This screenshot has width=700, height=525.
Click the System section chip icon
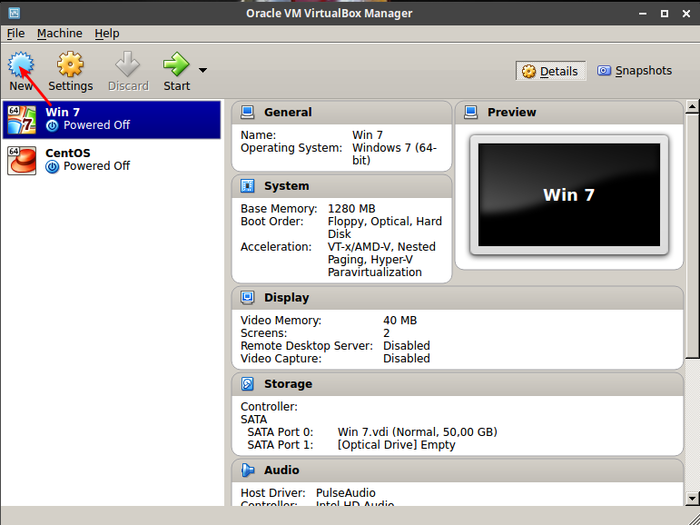(247, 186)
